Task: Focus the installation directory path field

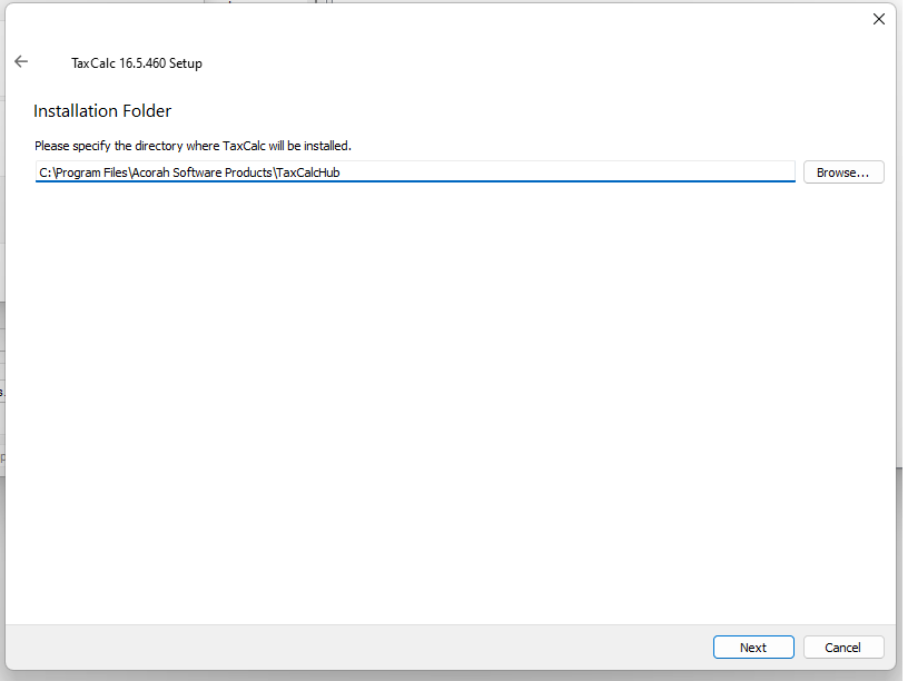Action: (x=415, y=172)
